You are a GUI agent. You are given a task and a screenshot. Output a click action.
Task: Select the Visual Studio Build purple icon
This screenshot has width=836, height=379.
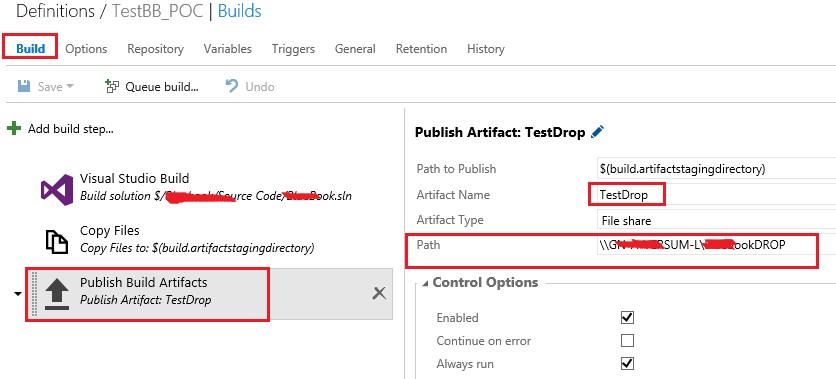[x=57, y=190]
